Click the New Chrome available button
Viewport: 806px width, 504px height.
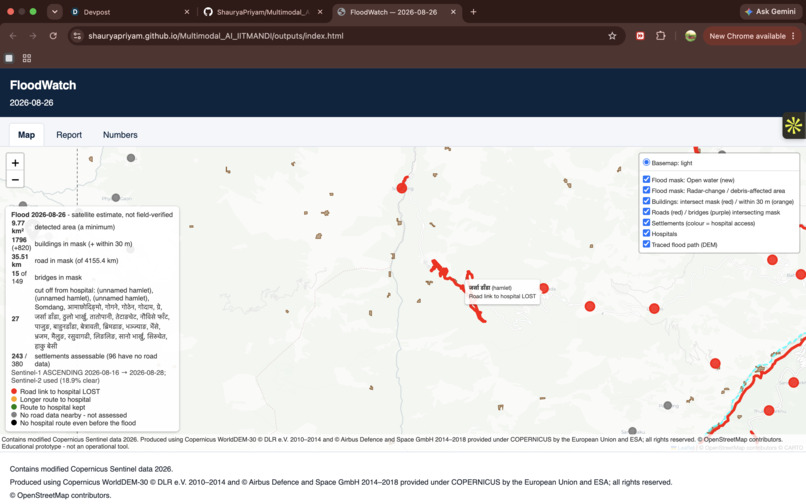click(x=752, y=36)
